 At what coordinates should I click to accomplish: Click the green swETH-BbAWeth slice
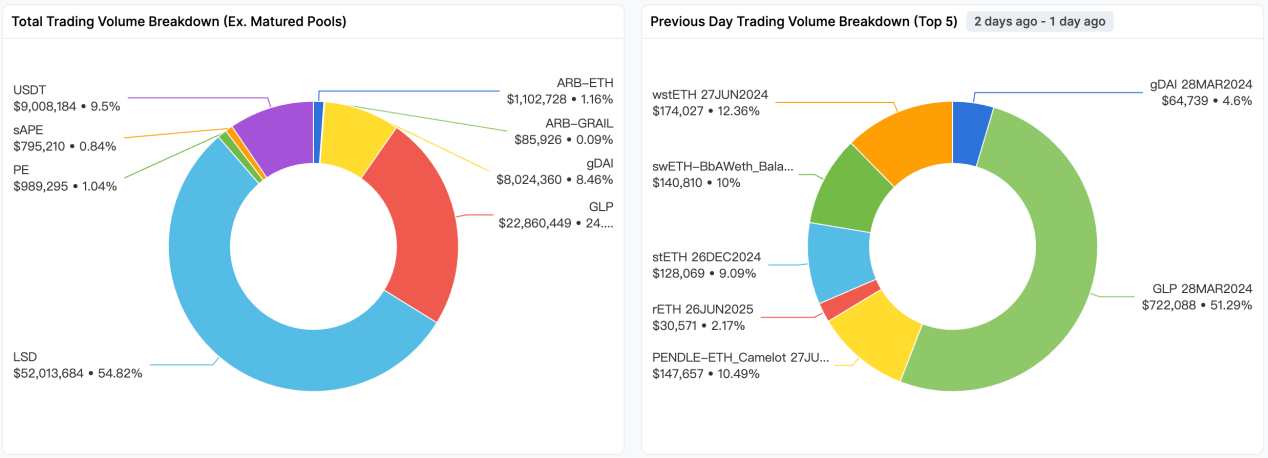coord(848,188)
